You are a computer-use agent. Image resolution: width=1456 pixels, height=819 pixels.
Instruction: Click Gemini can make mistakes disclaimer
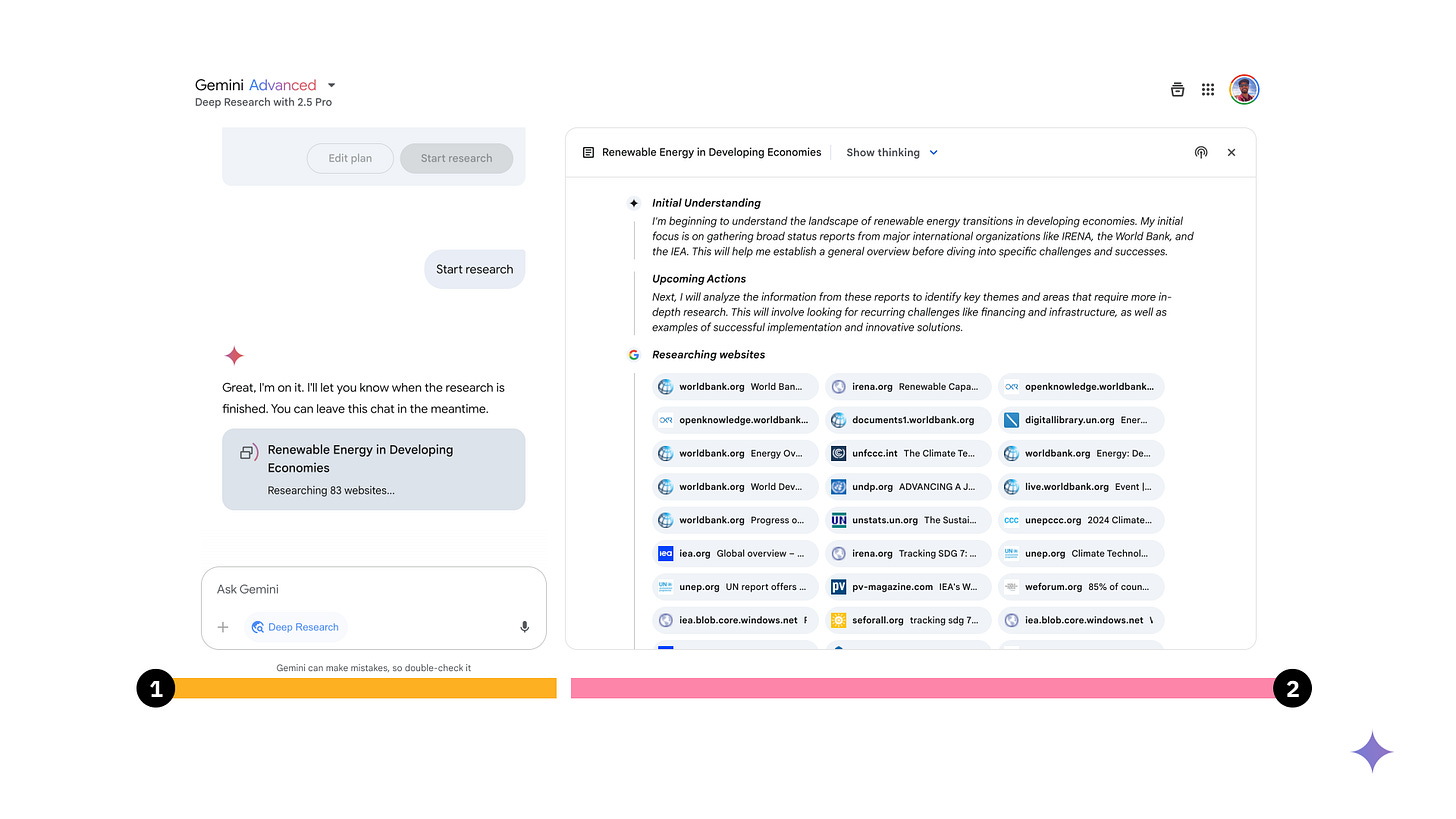tap(374, 667)
